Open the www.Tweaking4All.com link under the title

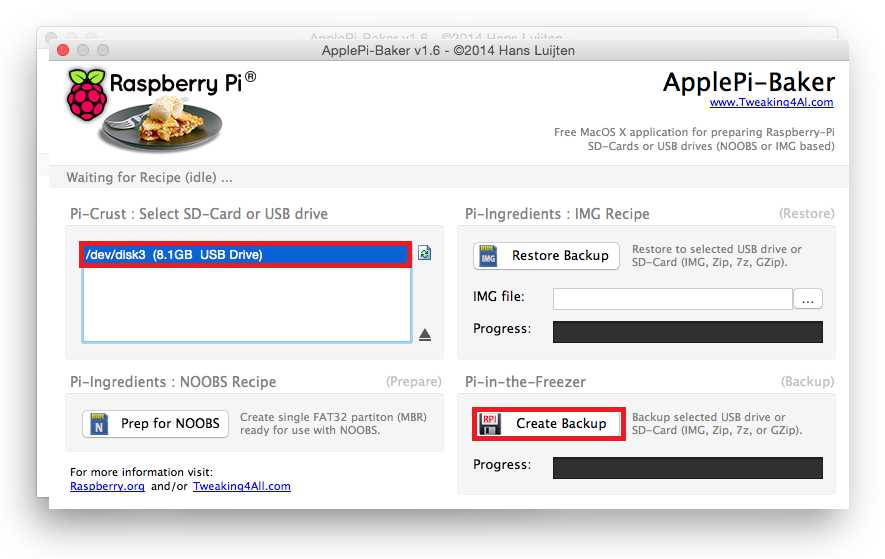point(771,102)
